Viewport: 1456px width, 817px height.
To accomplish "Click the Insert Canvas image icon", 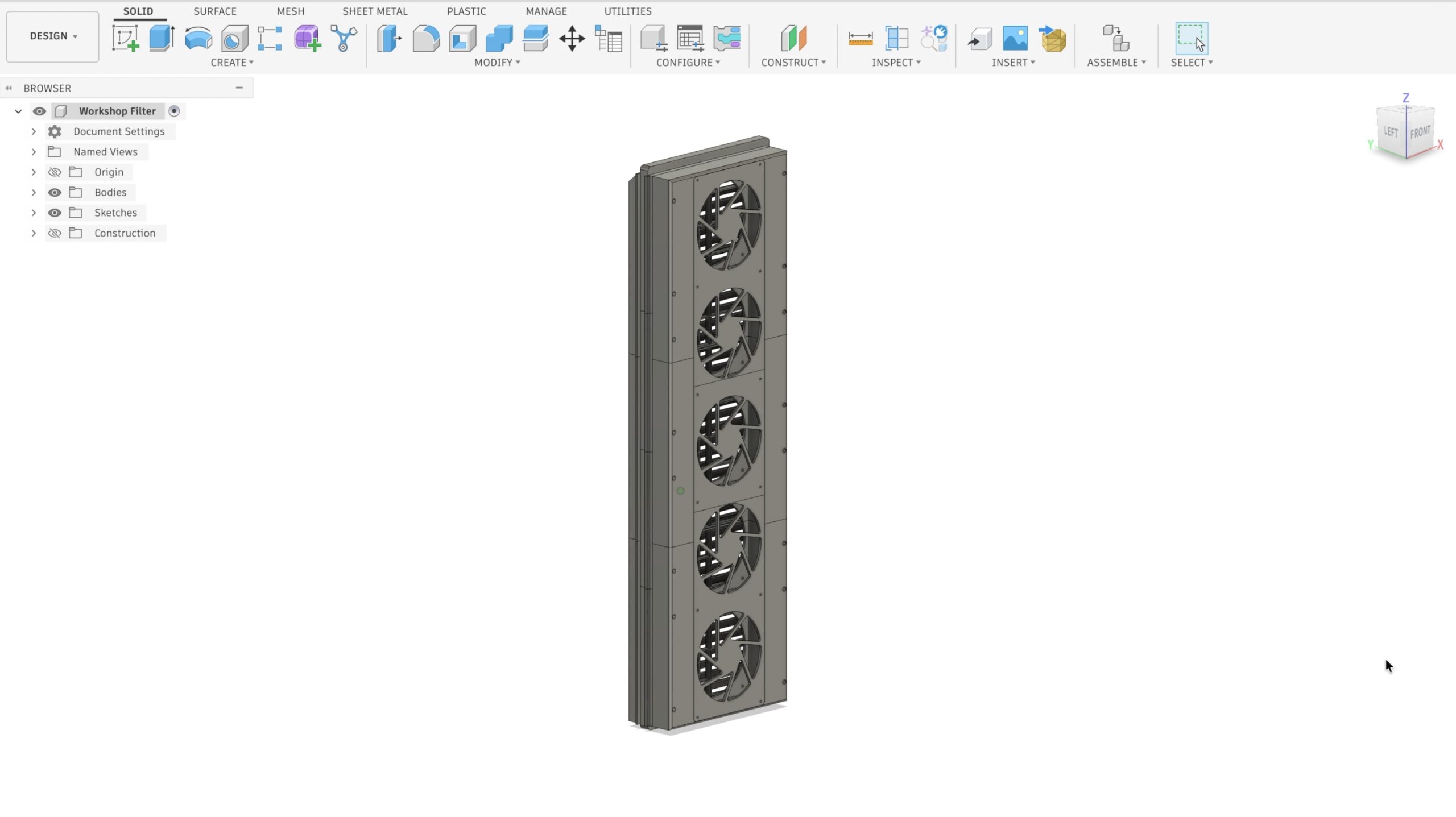I will [x=1015, y=39].
